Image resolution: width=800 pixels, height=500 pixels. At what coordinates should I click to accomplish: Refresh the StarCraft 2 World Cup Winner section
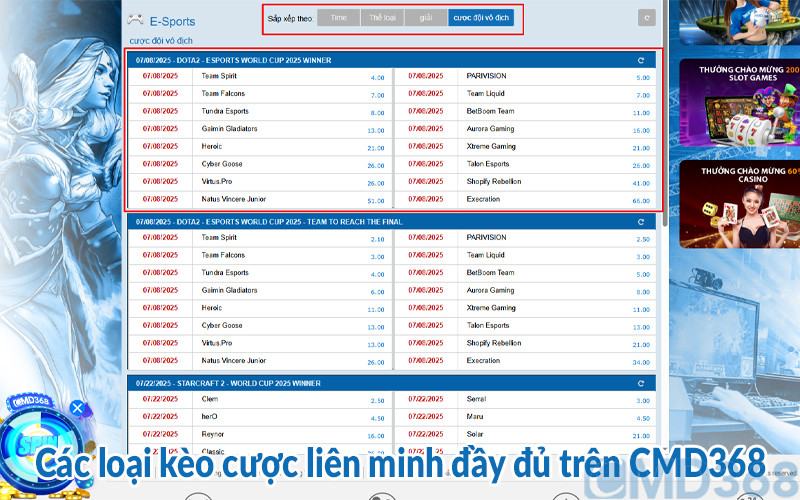pyautogui.click(x=641, y=384)
